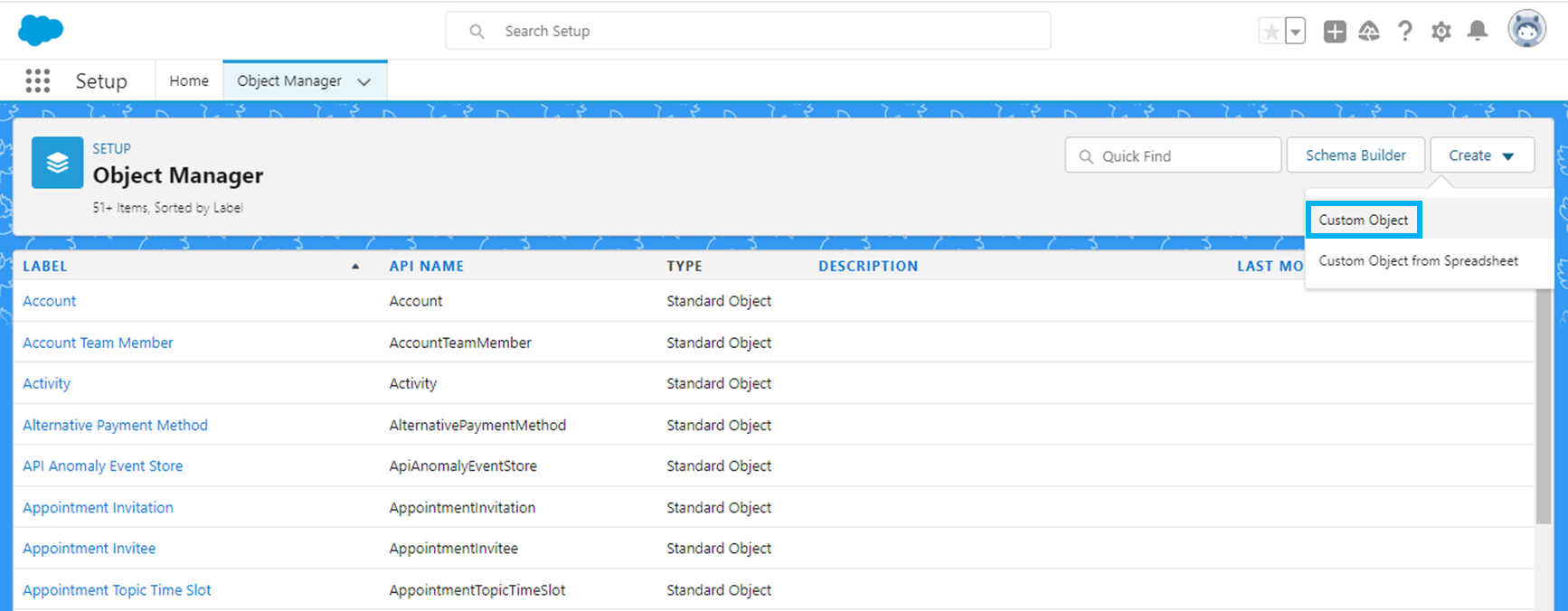1568x611 pixels.
Task: Open API Anomaly Event Store object
Action: (102, 465)
